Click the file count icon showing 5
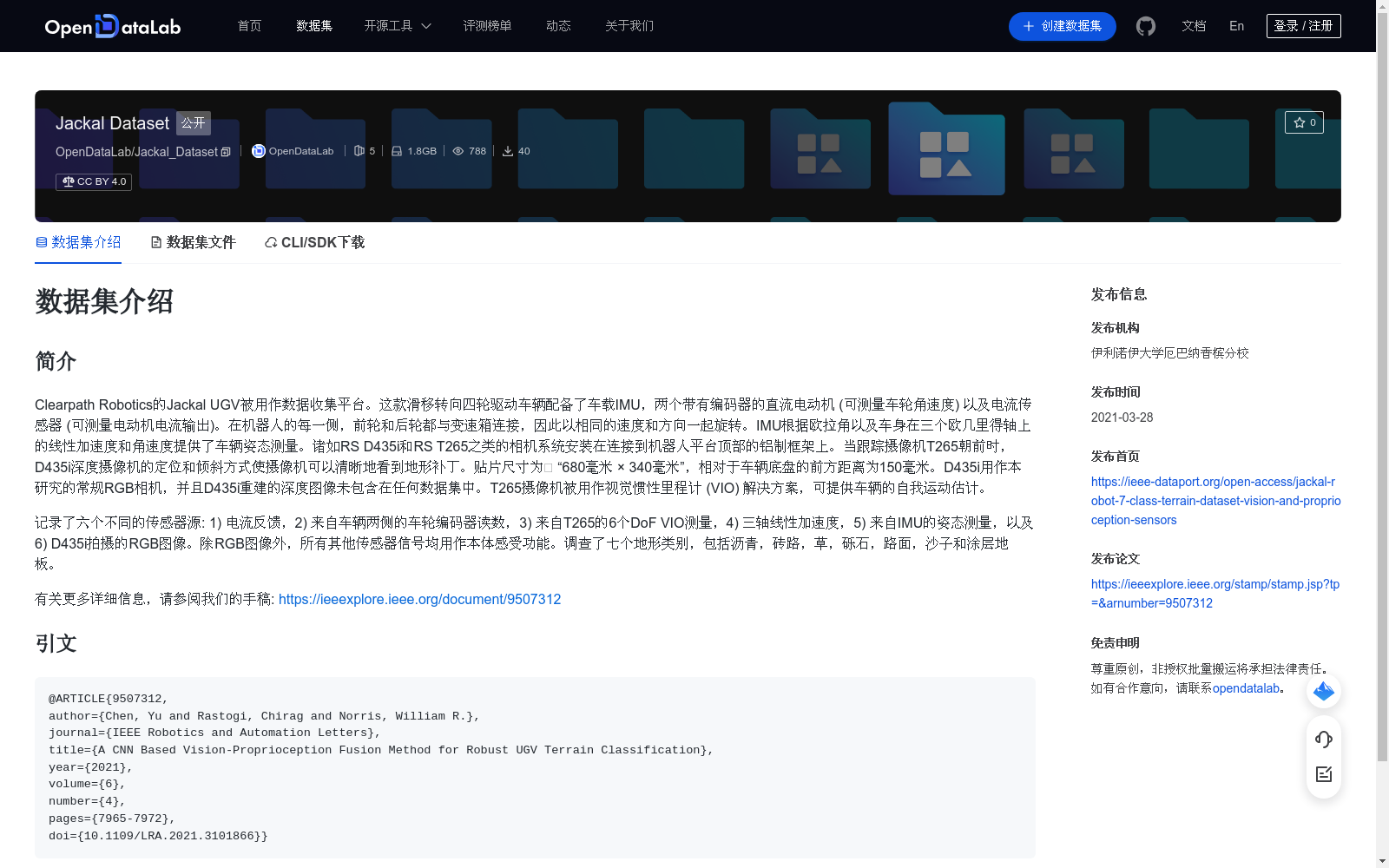The width and height of the screenshot is (1389, 868). click(x=359, y=151)
